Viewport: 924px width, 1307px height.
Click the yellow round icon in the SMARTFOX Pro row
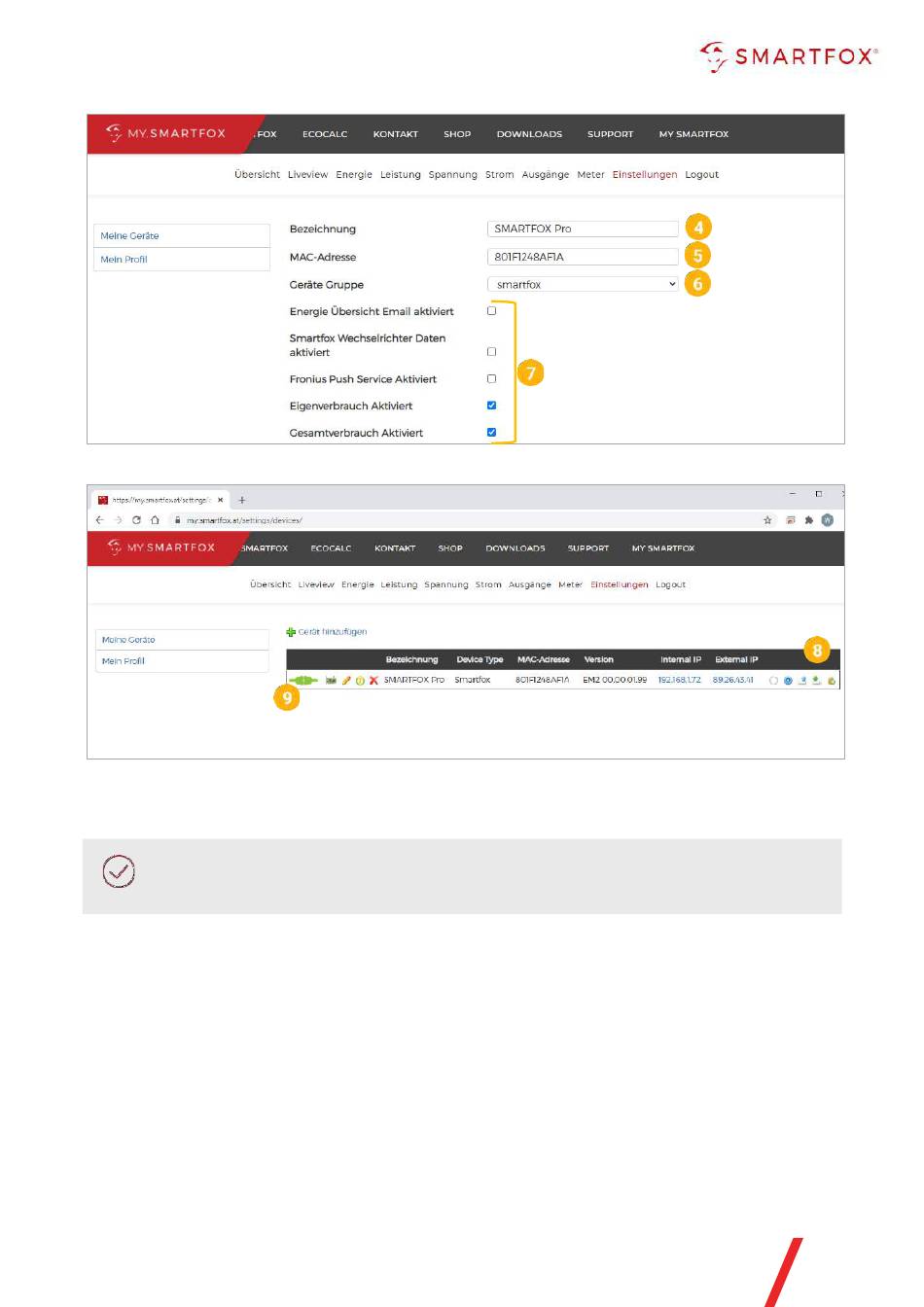[360, 681]
